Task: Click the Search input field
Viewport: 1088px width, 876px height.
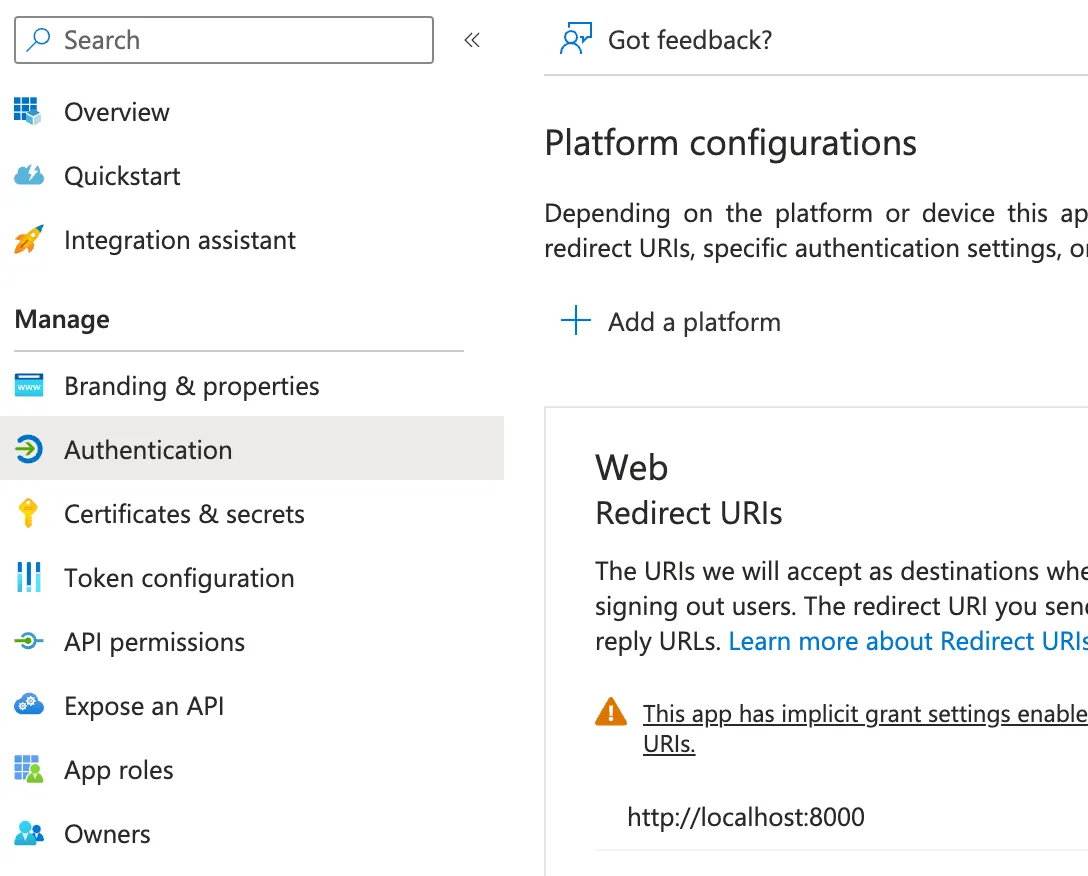Action: 223,40
